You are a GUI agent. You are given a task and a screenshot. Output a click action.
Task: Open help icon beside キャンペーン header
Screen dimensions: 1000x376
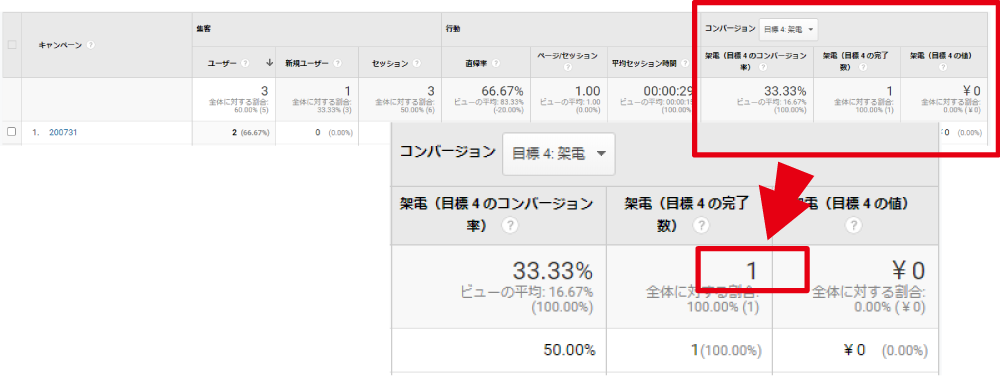[x=91, y=45]
